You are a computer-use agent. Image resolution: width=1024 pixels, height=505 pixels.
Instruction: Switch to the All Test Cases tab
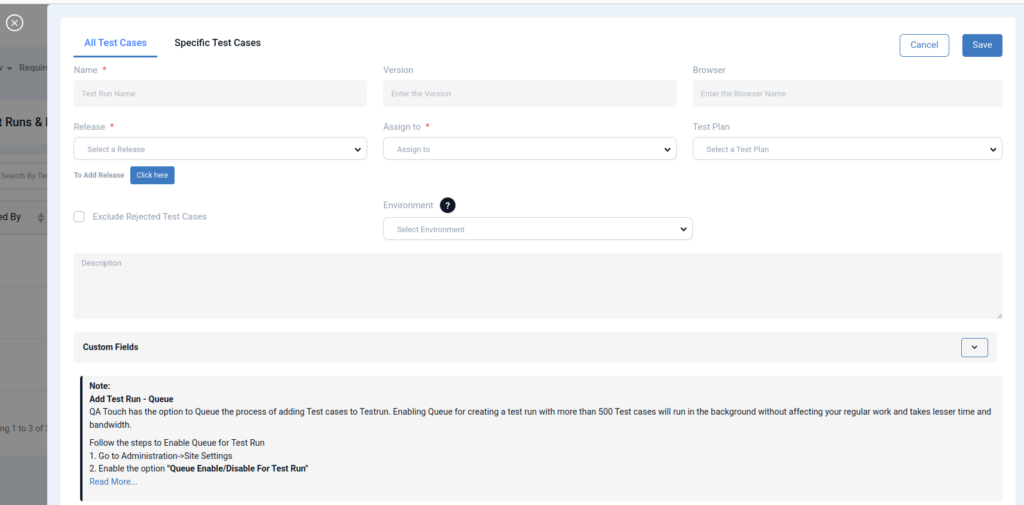click(115, 43)
